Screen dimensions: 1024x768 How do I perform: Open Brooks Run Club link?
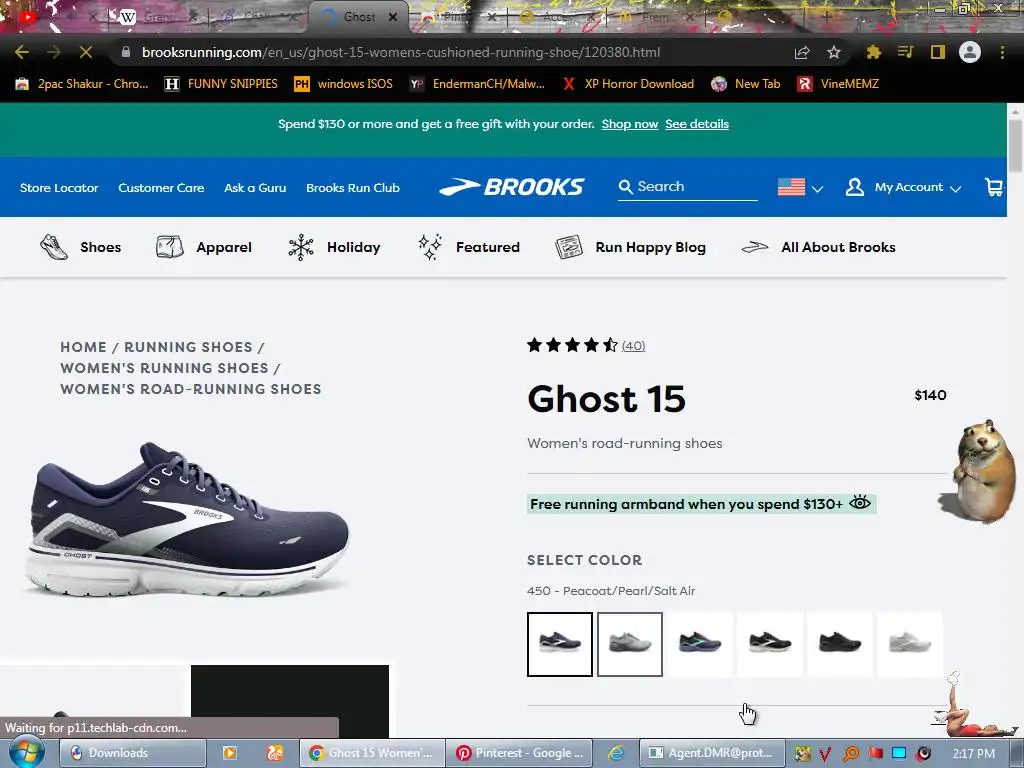353,188
